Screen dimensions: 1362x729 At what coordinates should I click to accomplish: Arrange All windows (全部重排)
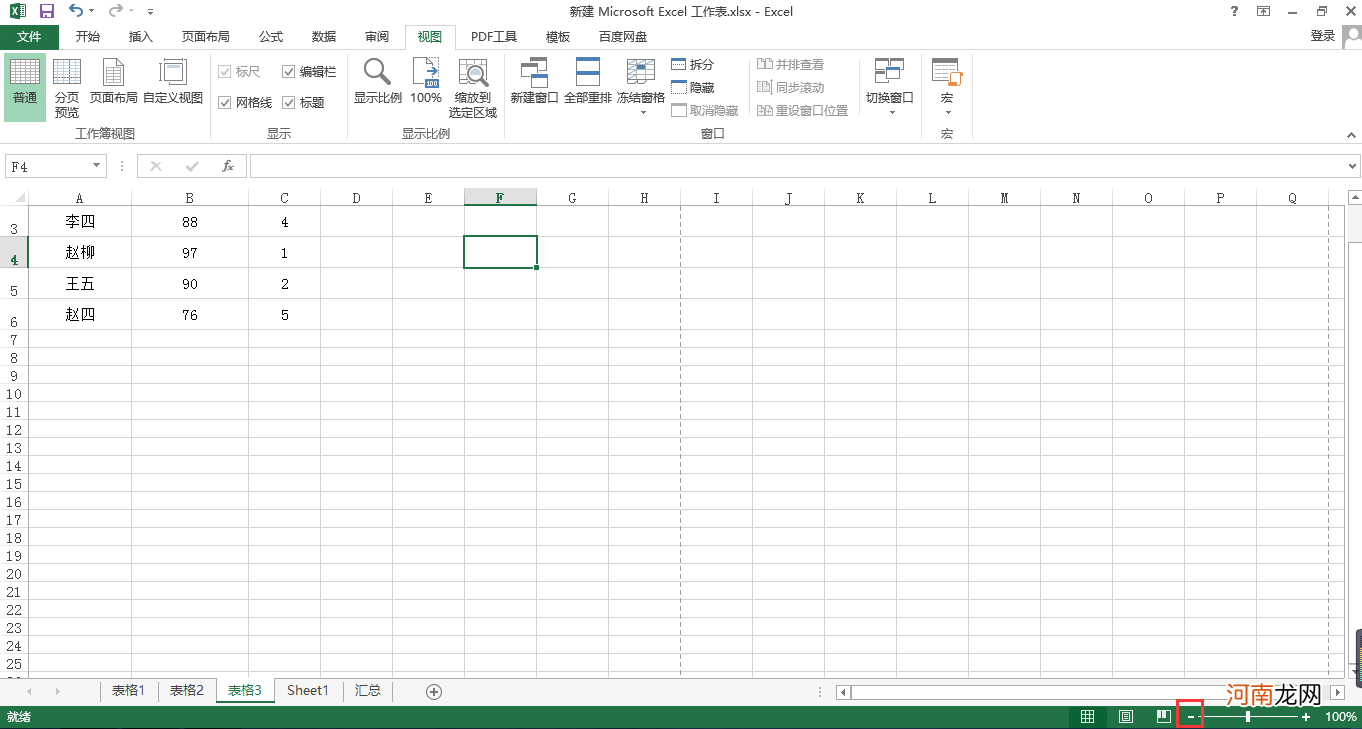tap(588, 82)
